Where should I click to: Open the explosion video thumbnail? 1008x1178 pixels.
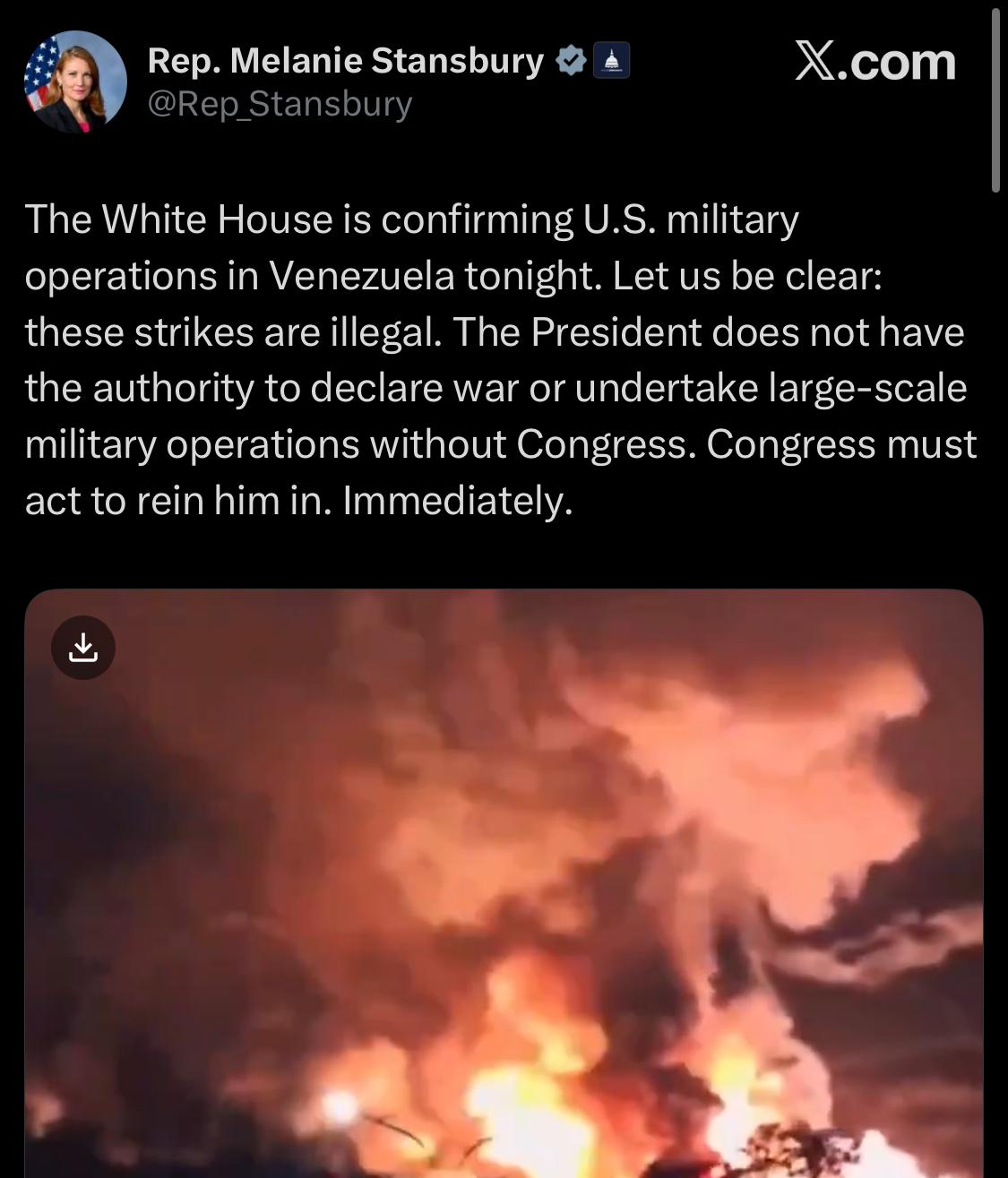(x=504, y=883)
